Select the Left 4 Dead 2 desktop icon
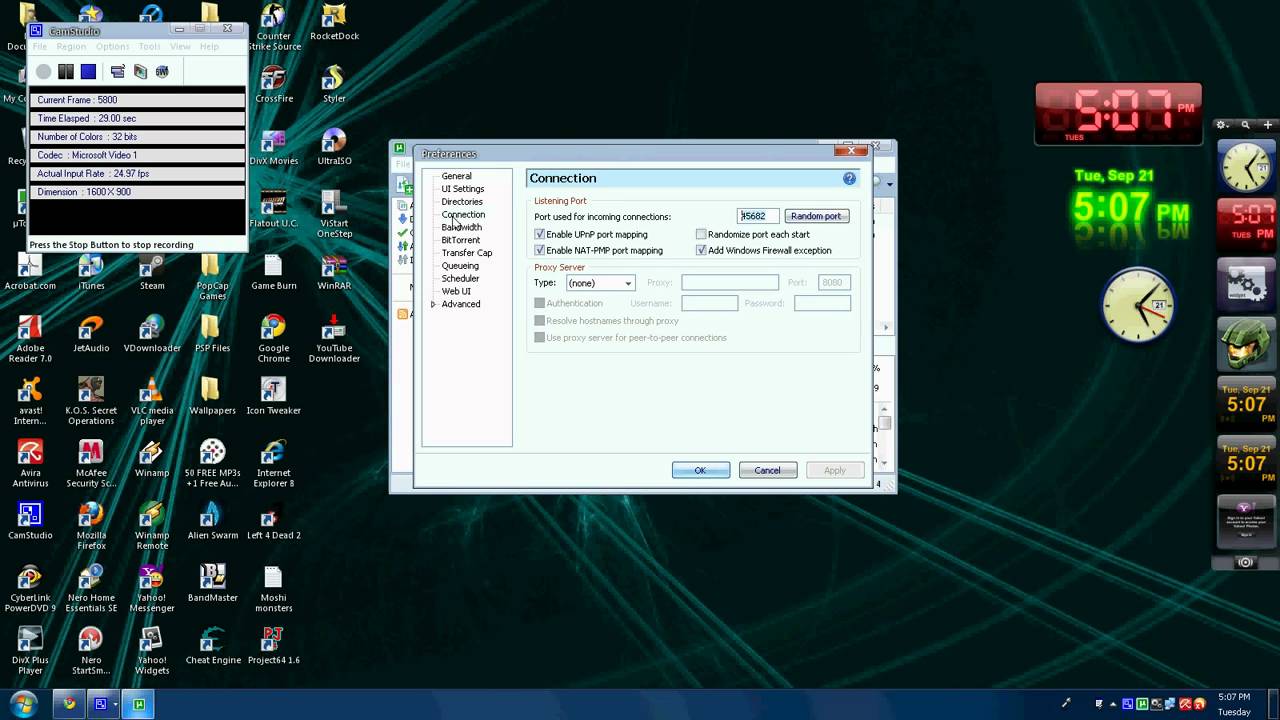Screen dimensions: 1280x720 273,520
